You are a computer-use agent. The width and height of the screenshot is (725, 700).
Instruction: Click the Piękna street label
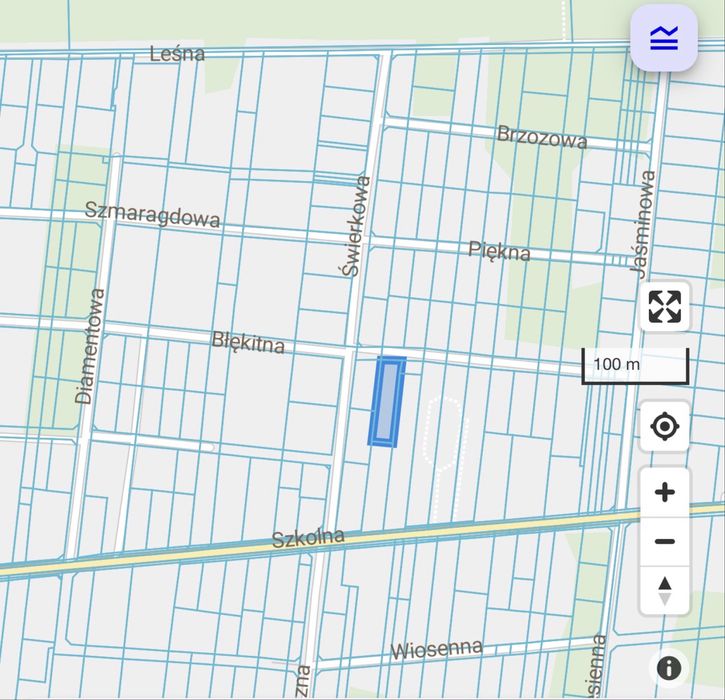(x=499, y=252)
